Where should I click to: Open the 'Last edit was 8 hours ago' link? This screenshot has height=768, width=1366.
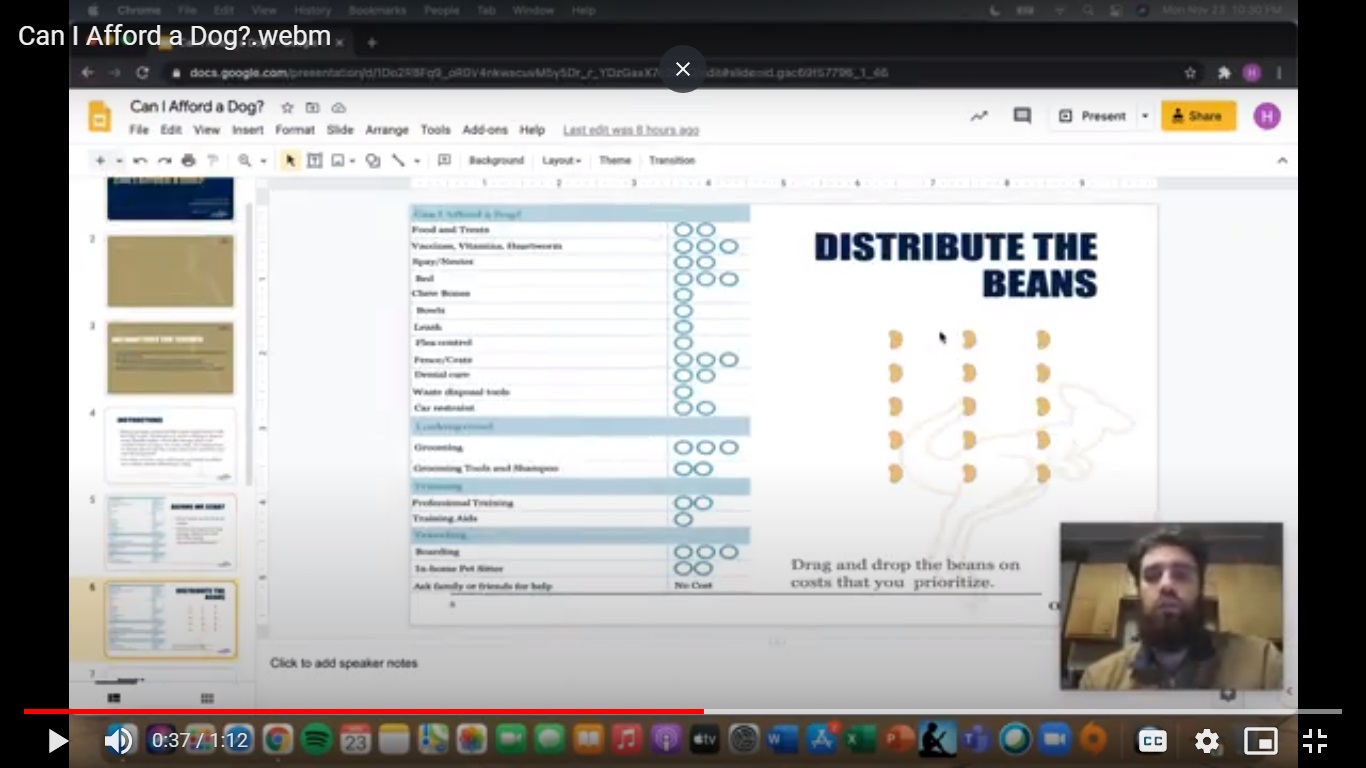pyautogui.click(x=631, y=130)
